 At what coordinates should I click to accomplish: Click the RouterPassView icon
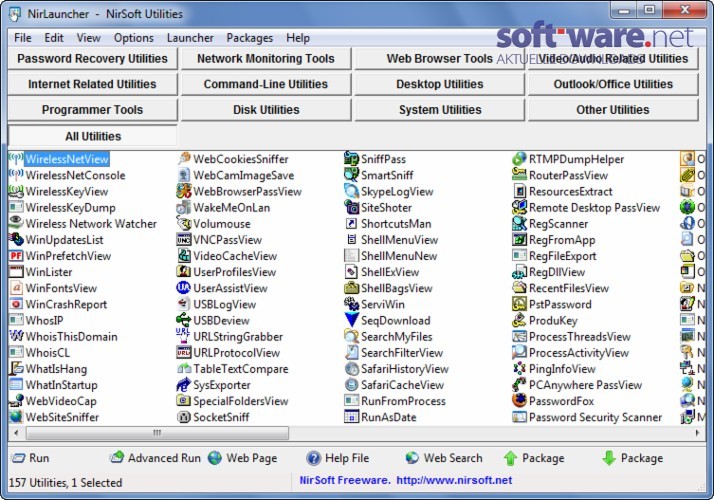[x=519, y=175]
